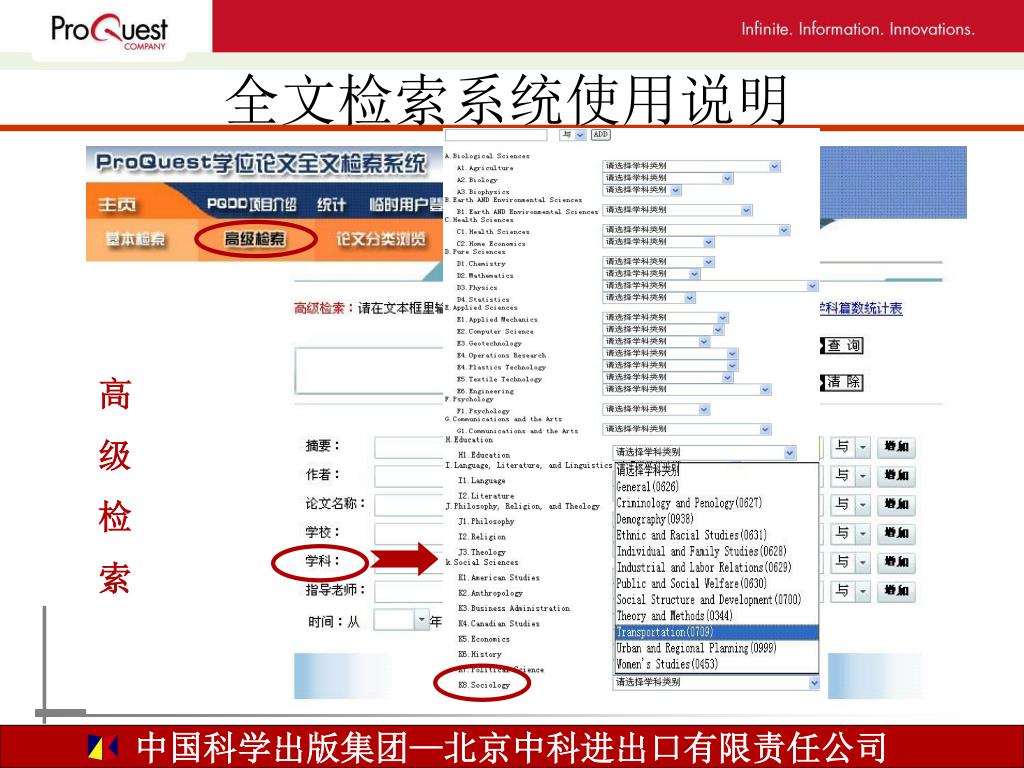The height and width of the screenshot is (768, 1024).
Task: Expand the D3 Physics subject dropdown
Action: [x=710, y=285]
